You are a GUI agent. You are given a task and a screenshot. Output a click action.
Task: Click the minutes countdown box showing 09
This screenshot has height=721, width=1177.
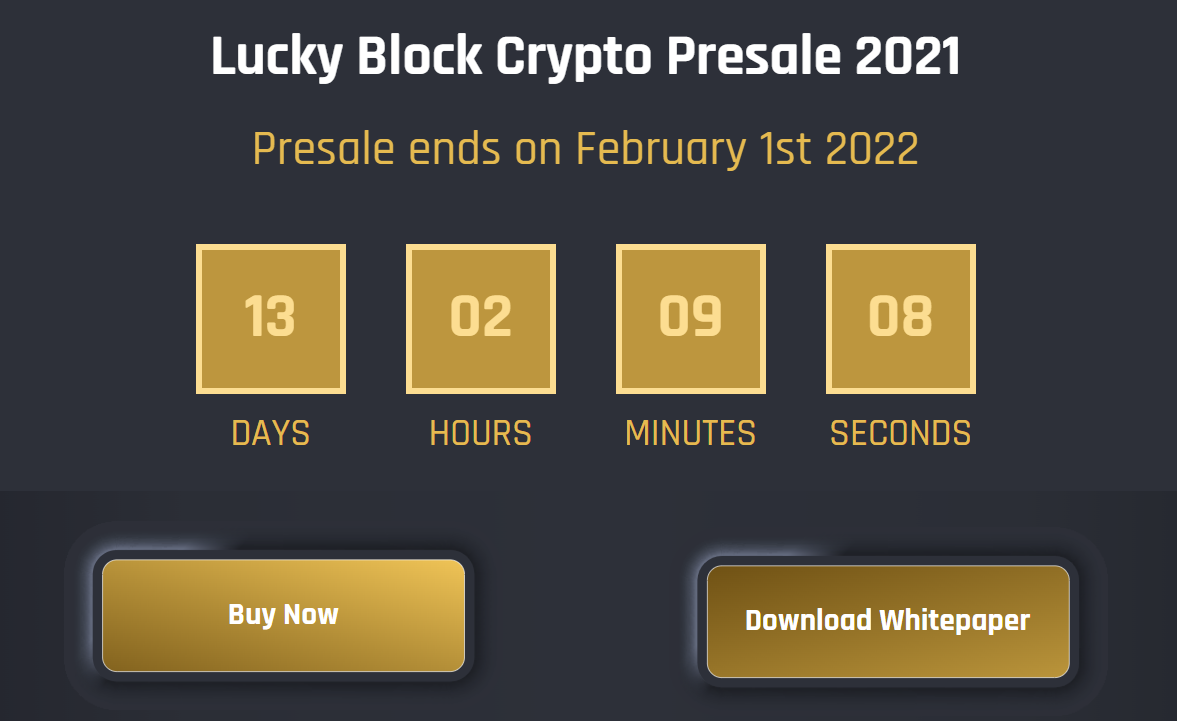691,319
